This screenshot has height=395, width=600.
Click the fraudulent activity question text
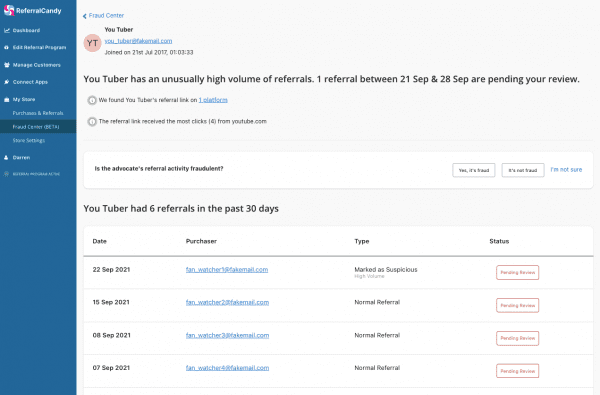(x=159, y=168)
